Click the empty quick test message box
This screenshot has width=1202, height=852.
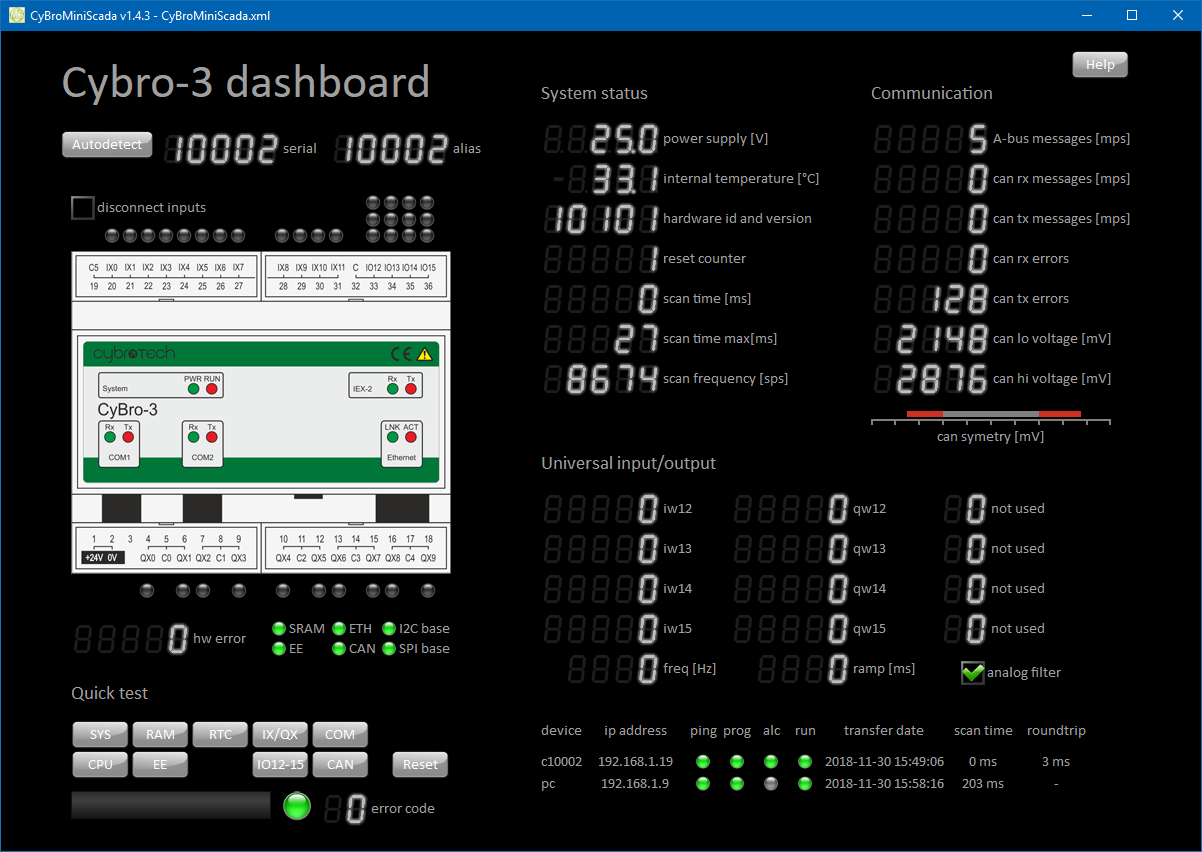tap(171, 805)
